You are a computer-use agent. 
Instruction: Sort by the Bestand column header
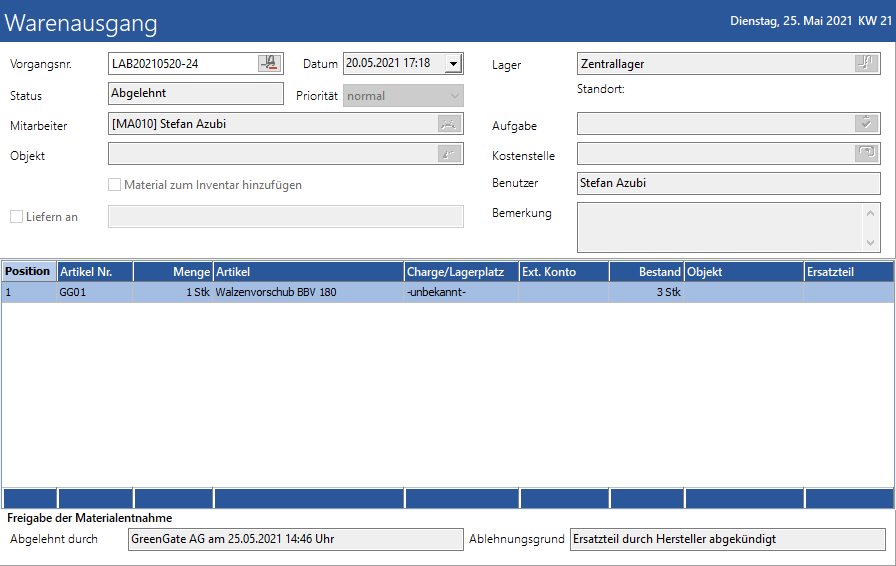tap(647, 272)
